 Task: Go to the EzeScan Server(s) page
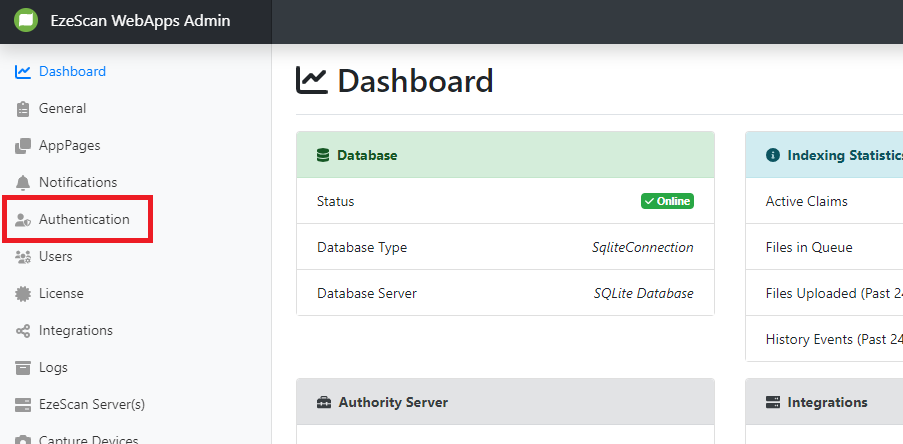tap(91, 405)
